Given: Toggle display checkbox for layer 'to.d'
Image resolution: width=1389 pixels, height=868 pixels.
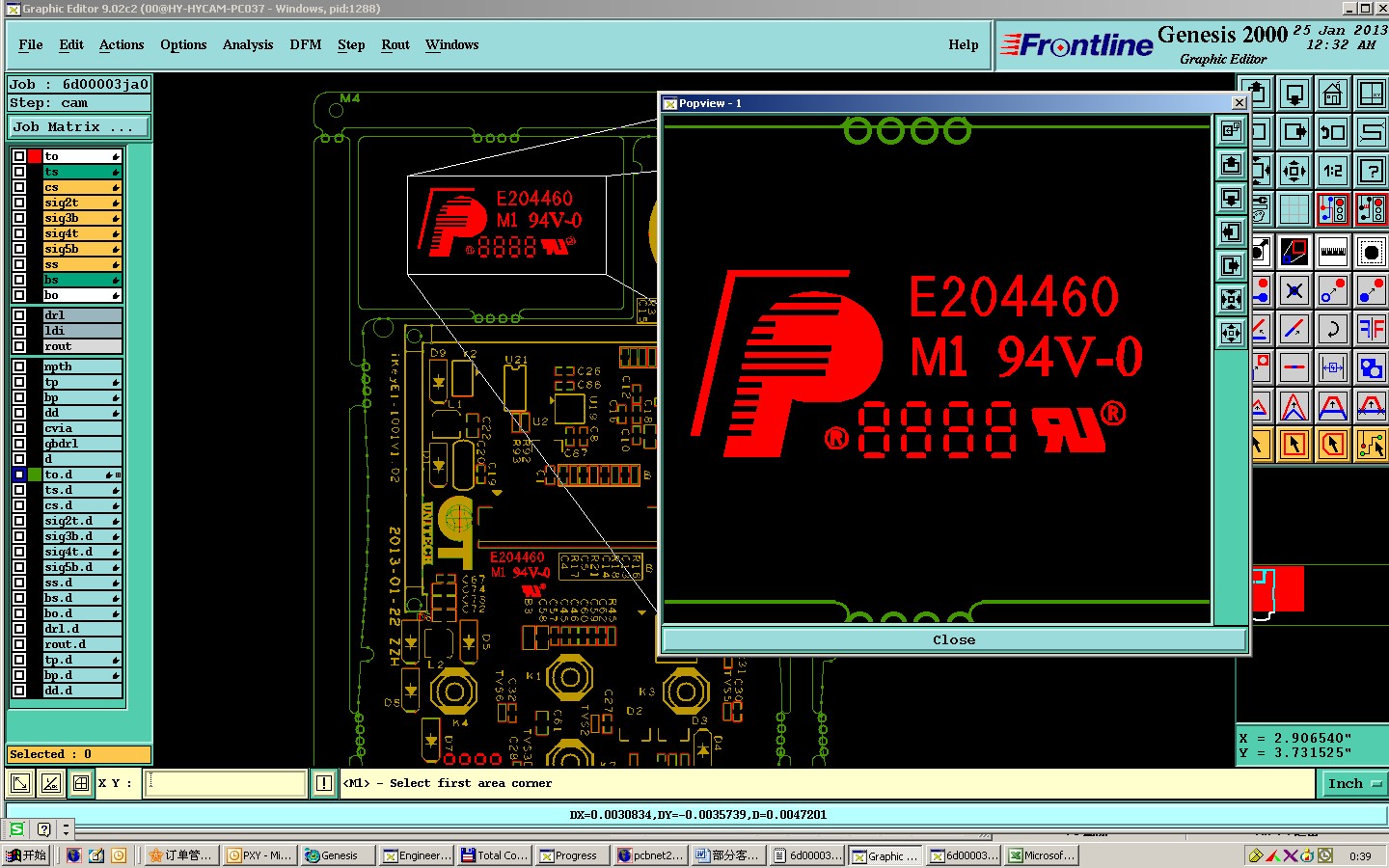Looking at the screenshot, I should (x=19, y=475).
